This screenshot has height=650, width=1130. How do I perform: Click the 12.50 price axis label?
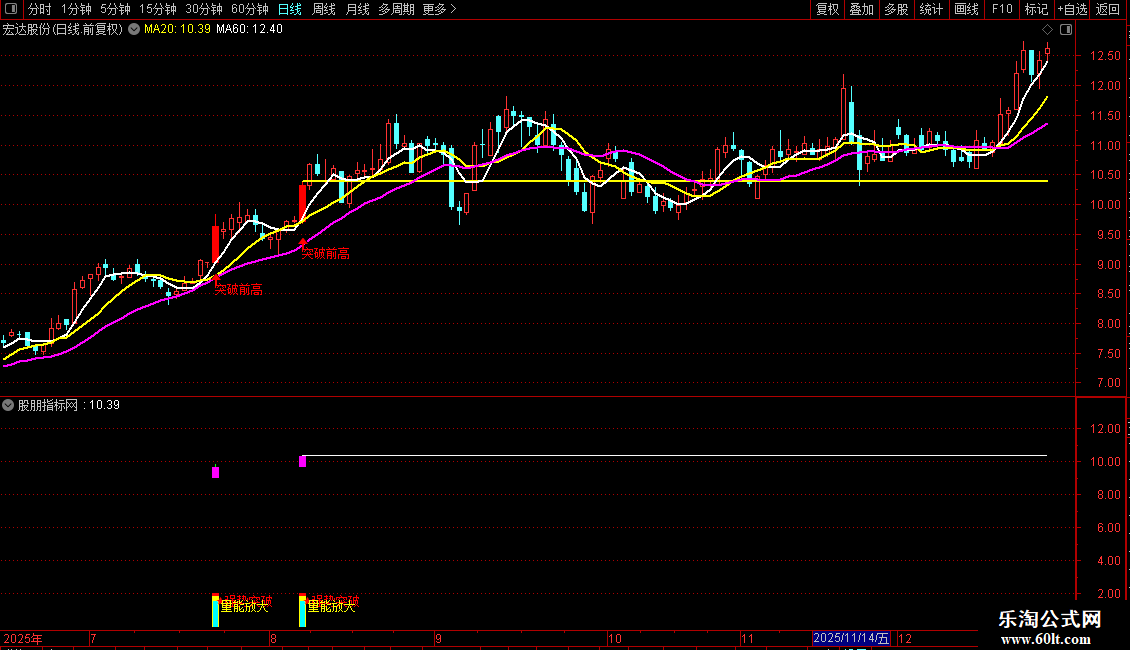[x=1105, y=55]
